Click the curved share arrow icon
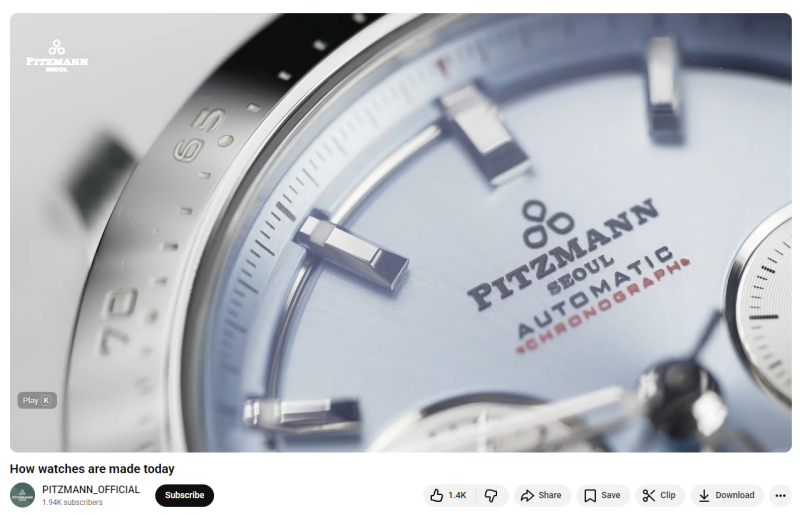The image size is (800, 515). pos(527,495)
